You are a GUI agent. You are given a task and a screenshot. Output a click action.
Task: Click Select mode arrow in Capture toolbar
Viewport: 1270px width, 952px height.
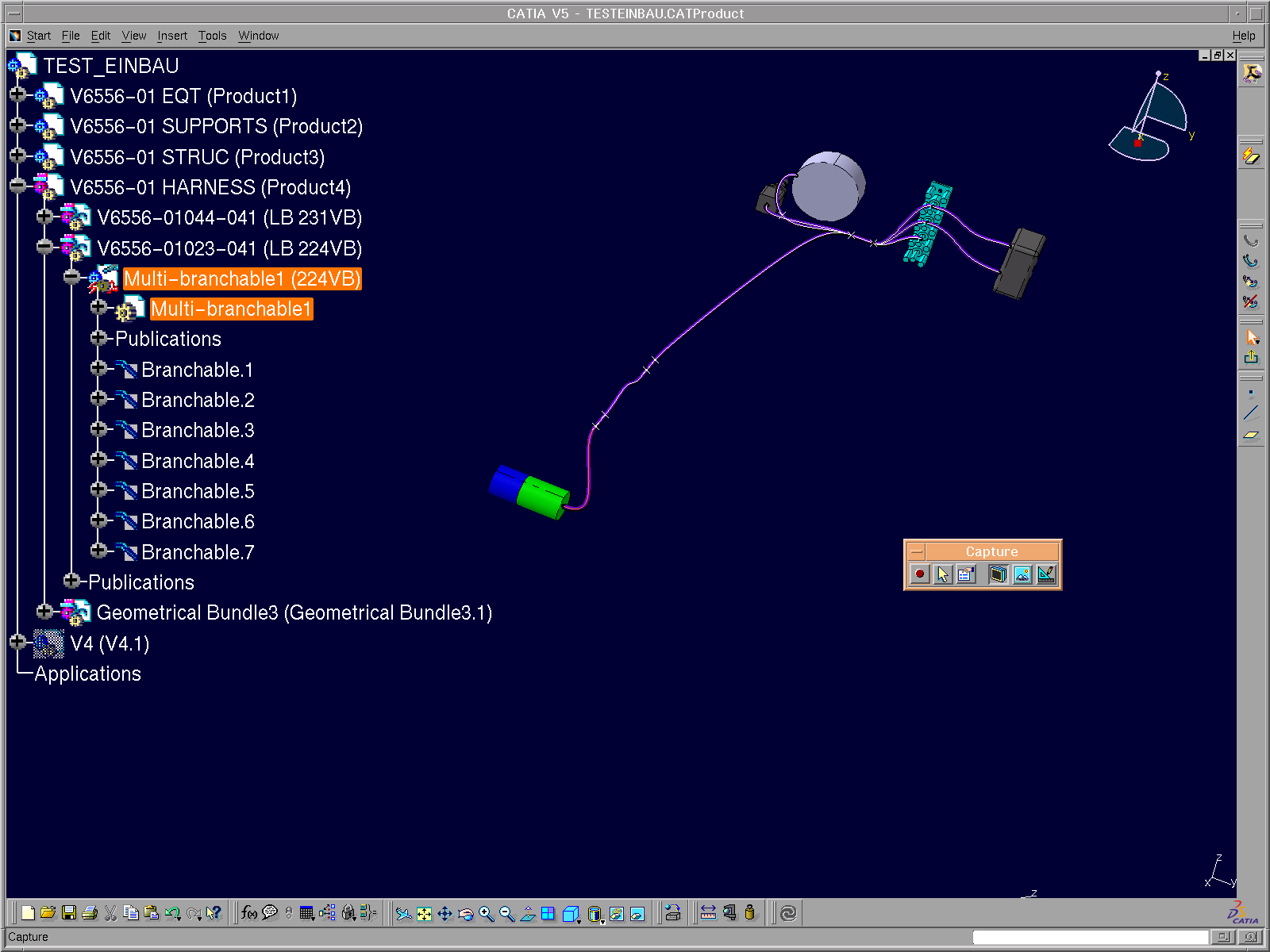pyautogui.click(x=943, y=574)
